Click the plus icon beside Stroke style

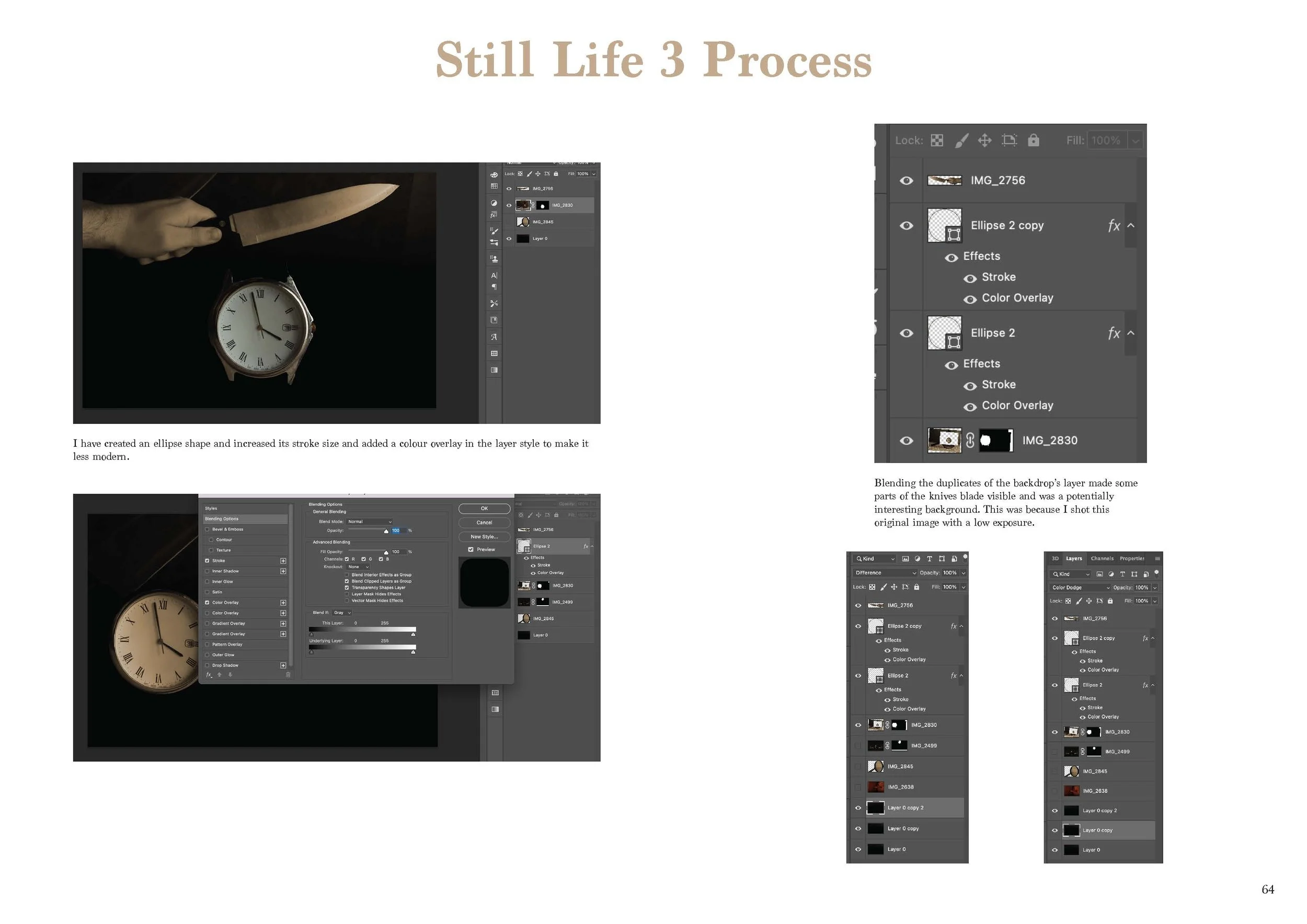(x=283, y=561)
